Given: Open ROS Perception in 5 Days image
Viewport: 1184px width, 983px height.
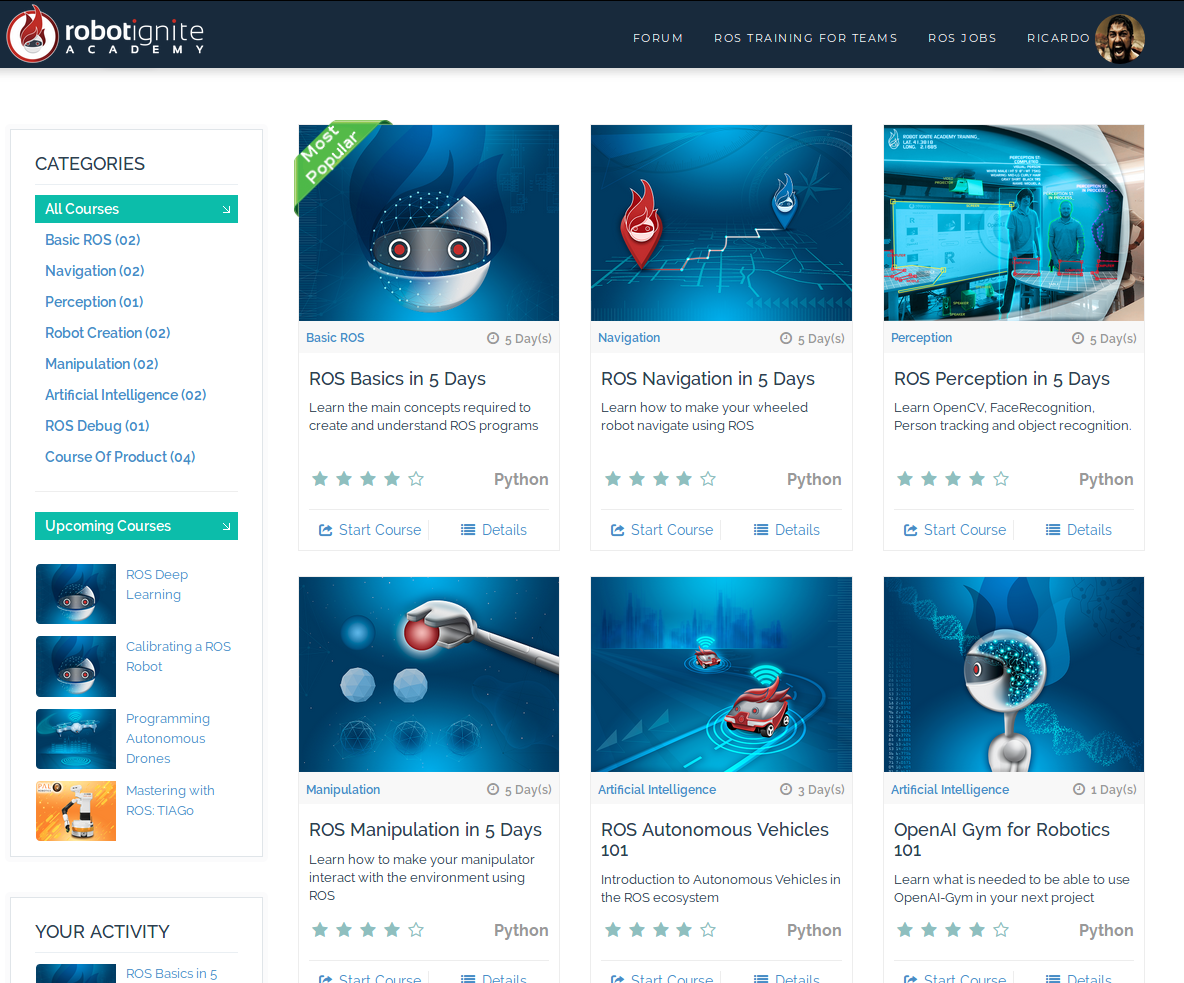Looking at the screenshot, I should tap(1014, 223).
